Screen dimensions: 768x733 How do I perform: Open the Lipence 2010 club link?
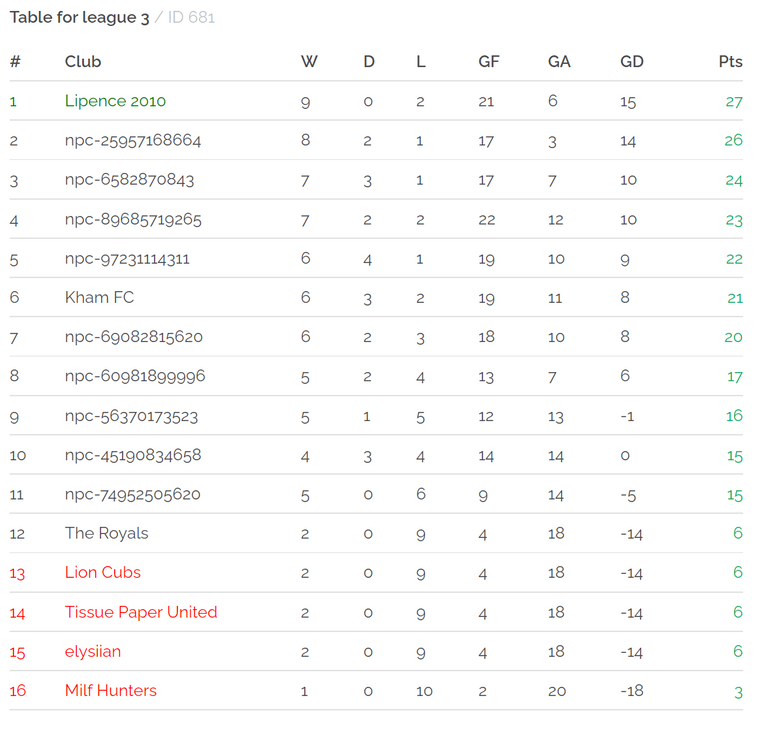coord(115,101)
